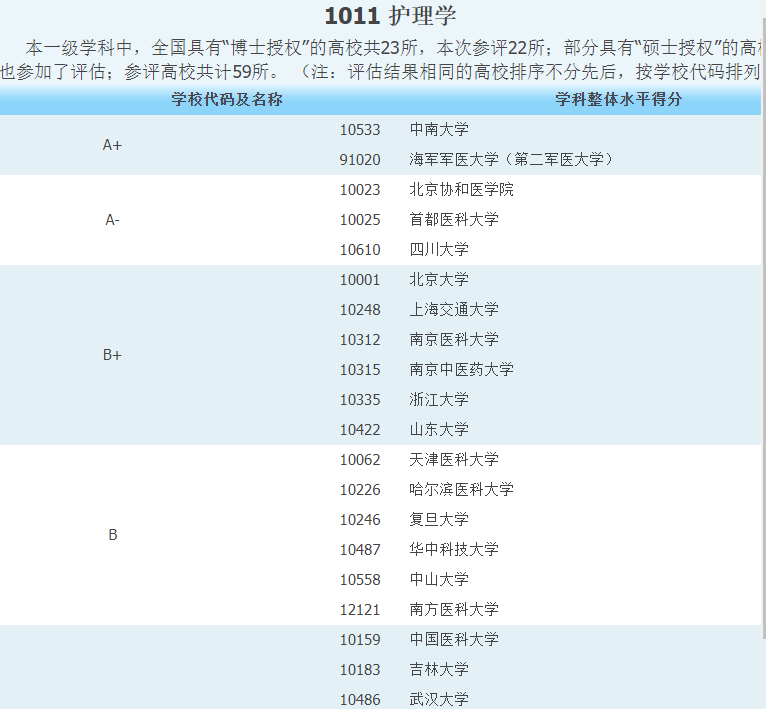Click the 学校代码及名称 column header
766x709 pixels.
tap(226, 100)
